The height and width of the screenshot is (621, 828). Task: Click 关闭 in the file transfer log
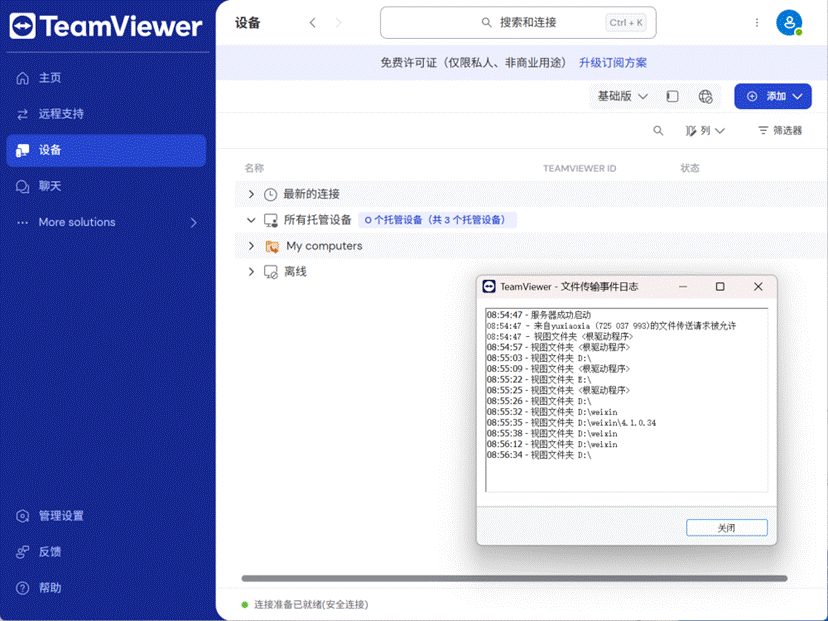tap(727, 528)
